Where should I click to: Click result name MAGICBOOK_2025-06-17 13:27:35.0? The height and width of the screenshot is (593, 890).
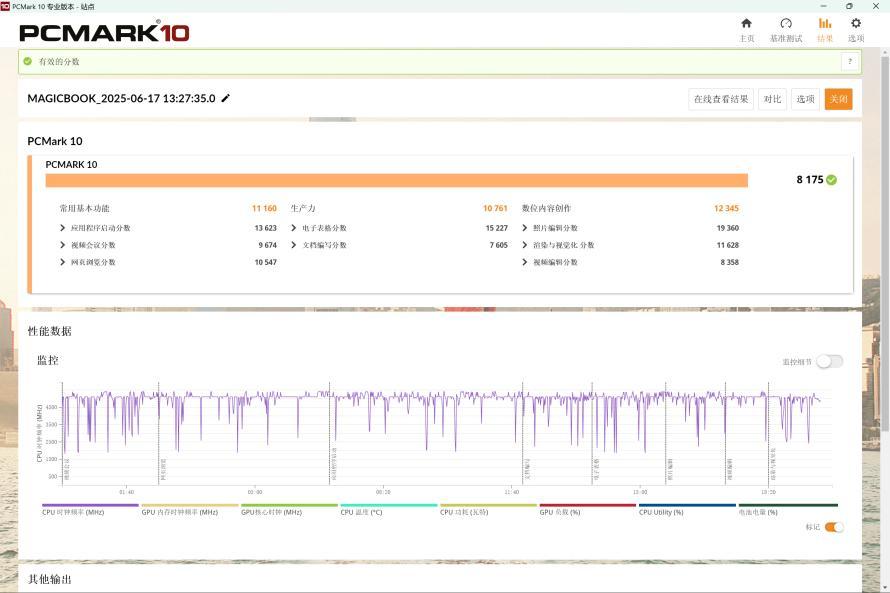pyautogui.click(x=121, y=98)
